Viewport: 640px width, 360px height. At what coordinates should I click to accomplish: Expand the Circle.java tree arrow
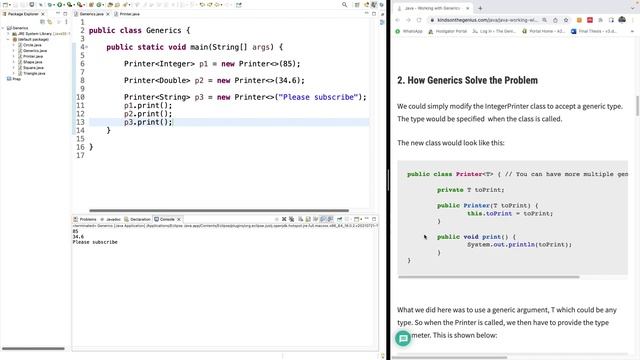coord(14,45)
